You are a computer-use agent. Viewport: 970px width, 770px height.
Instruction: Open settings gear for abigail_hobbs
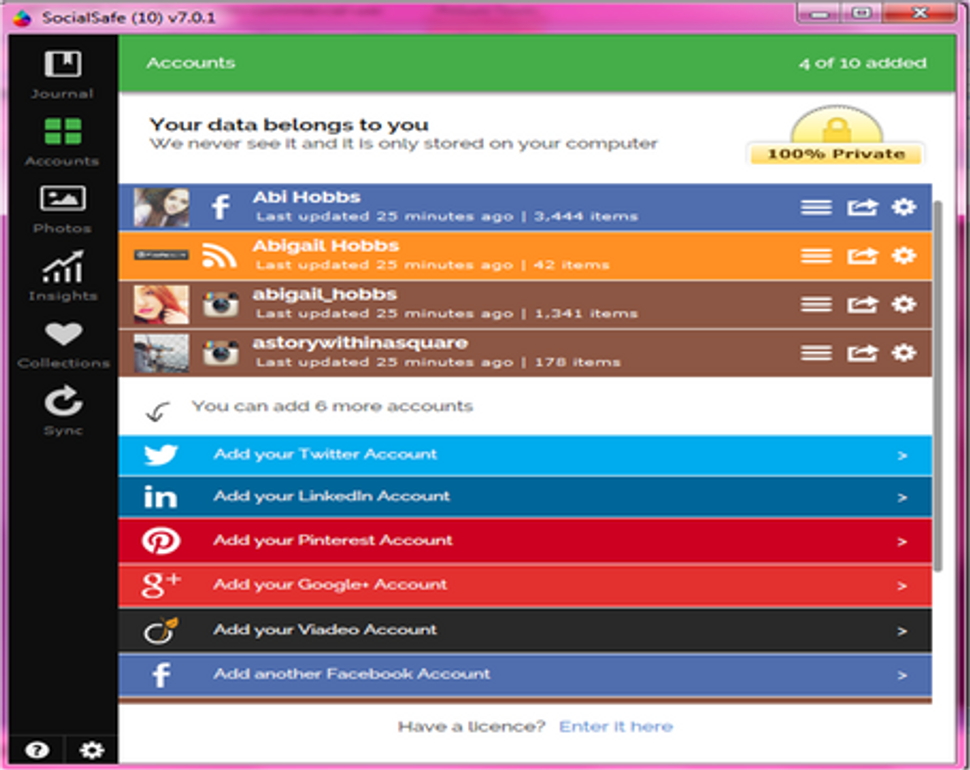[904, 304]
